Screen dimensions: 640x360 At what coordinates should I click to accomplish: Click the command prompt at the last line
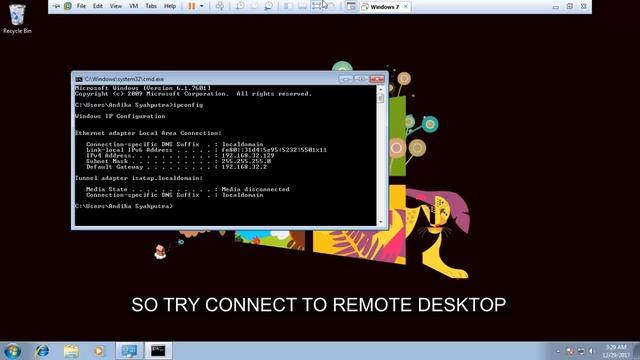coord(124,206)
